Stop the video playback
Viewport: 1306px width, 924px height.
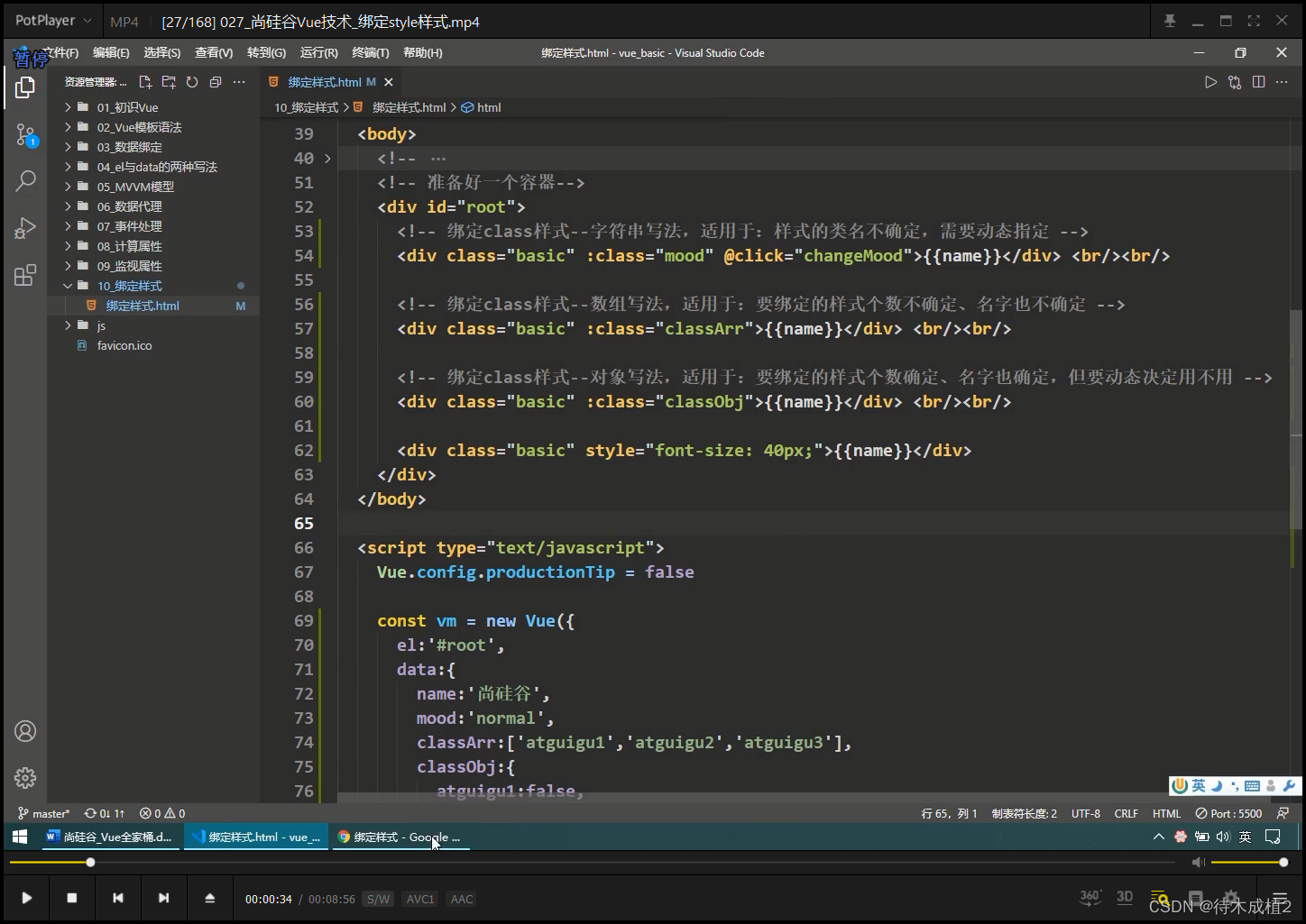click(72, 898)
